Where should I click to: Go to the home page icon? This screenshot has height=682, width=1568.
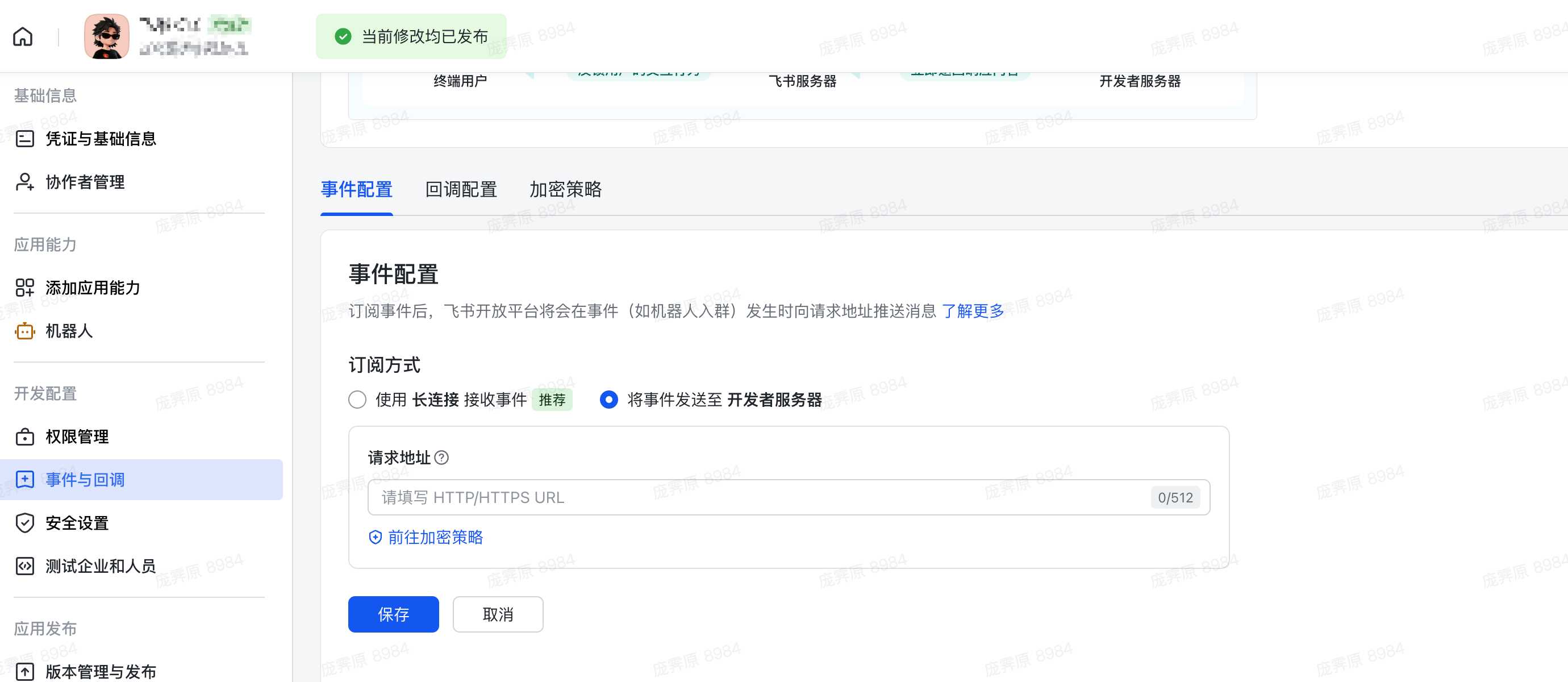pos(23,36)
